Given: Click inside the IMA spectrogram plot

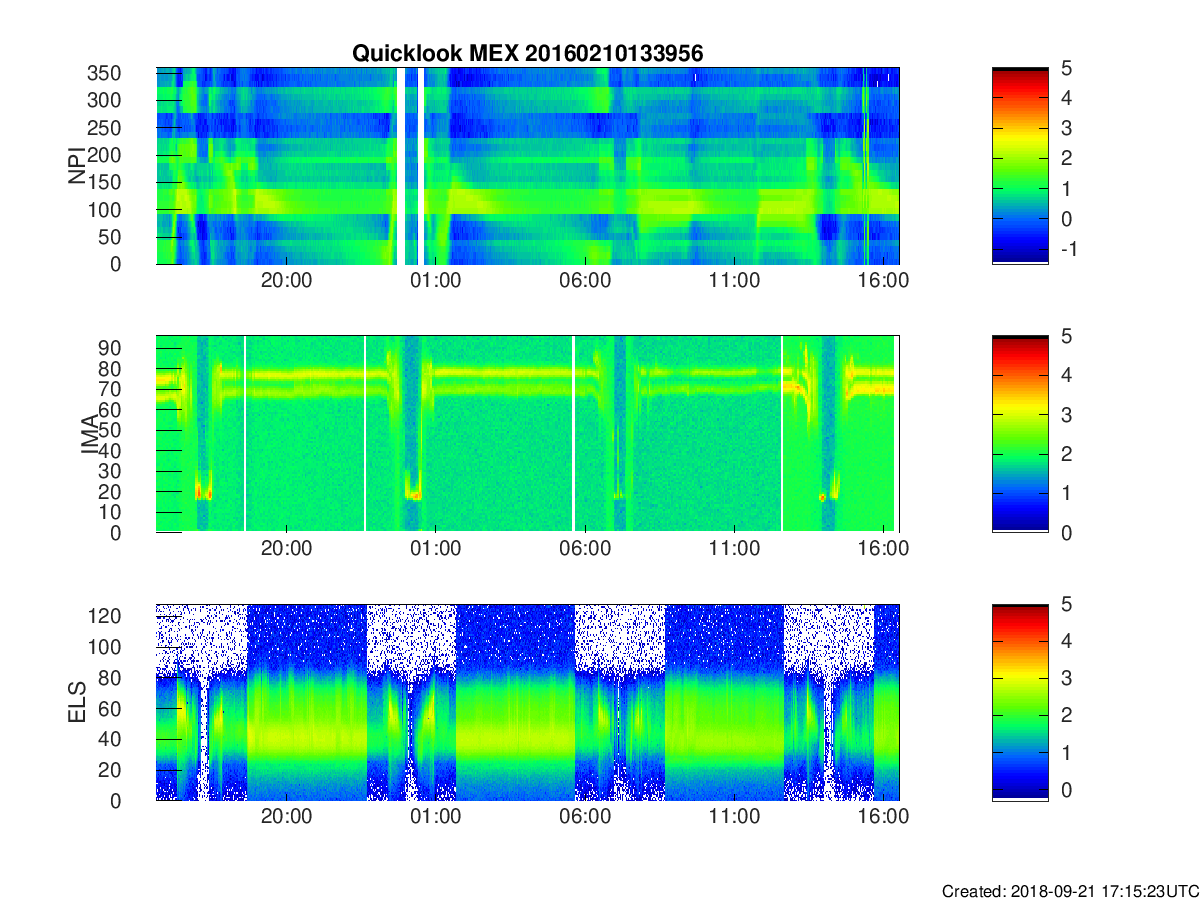Looking at the screenshot, I should (x=527, y=434).
